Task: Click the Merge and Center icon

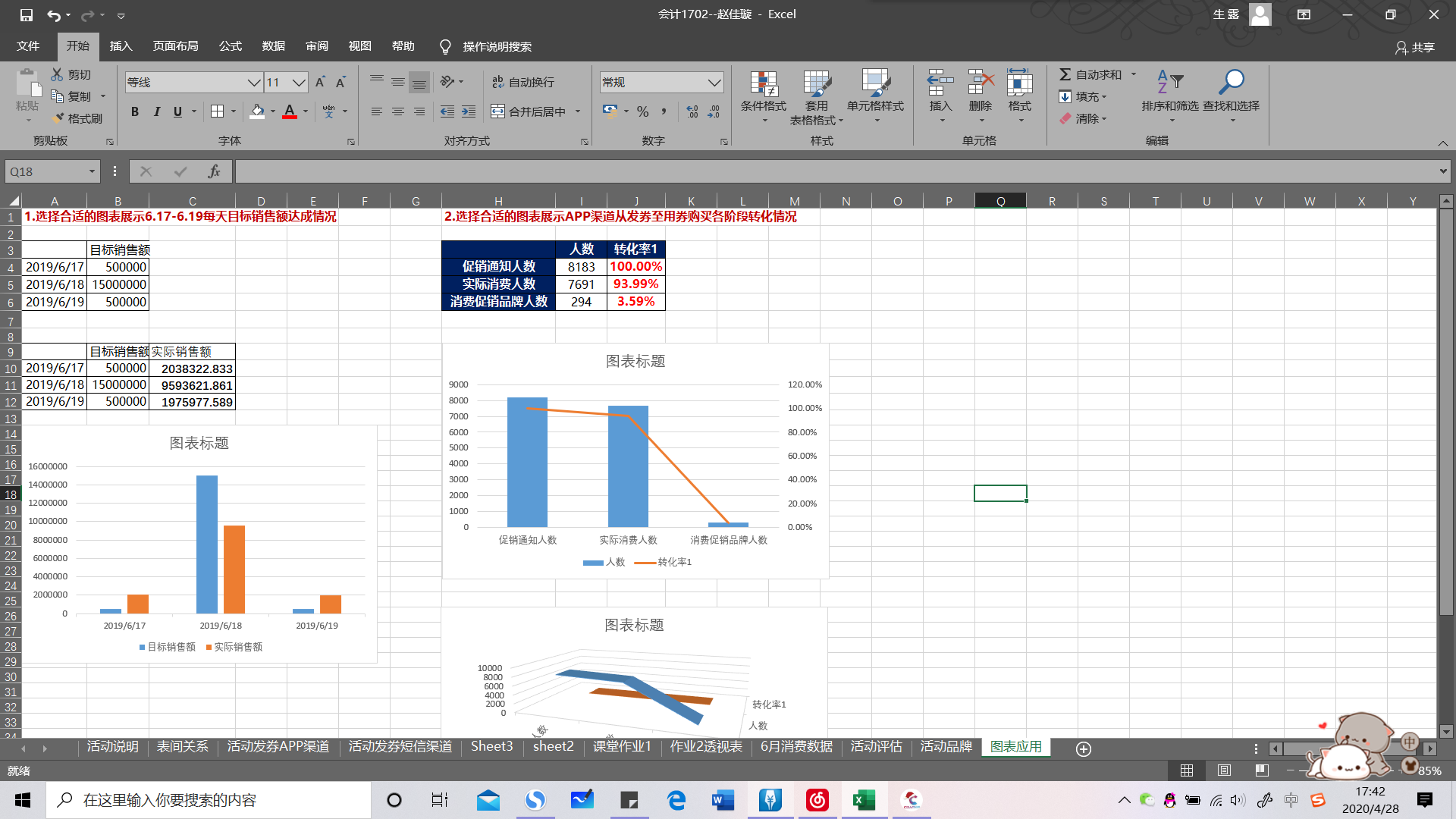Action: click(x=498, y=111)
